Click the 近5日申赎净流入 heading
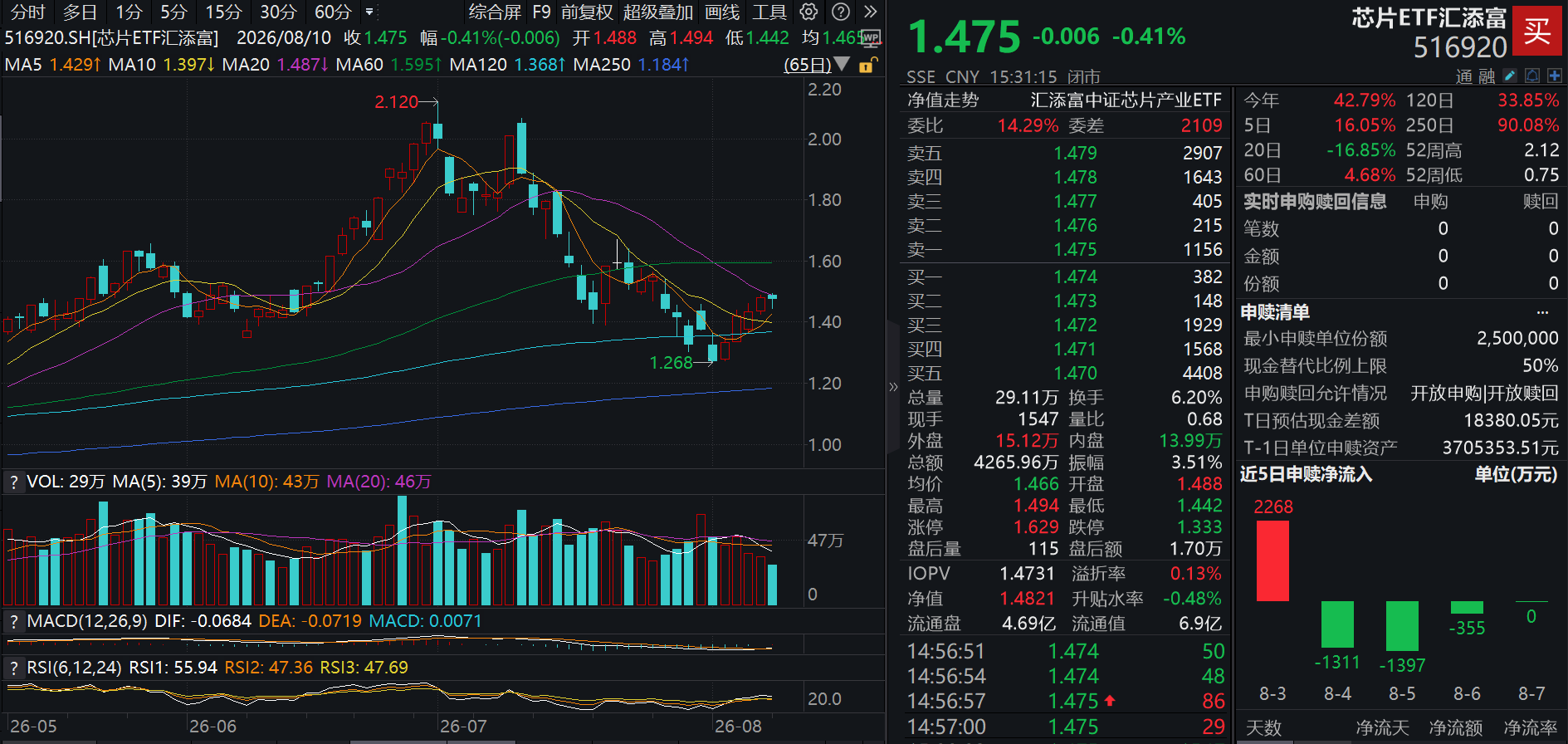1568x744 pixels. coord(1306,474)
